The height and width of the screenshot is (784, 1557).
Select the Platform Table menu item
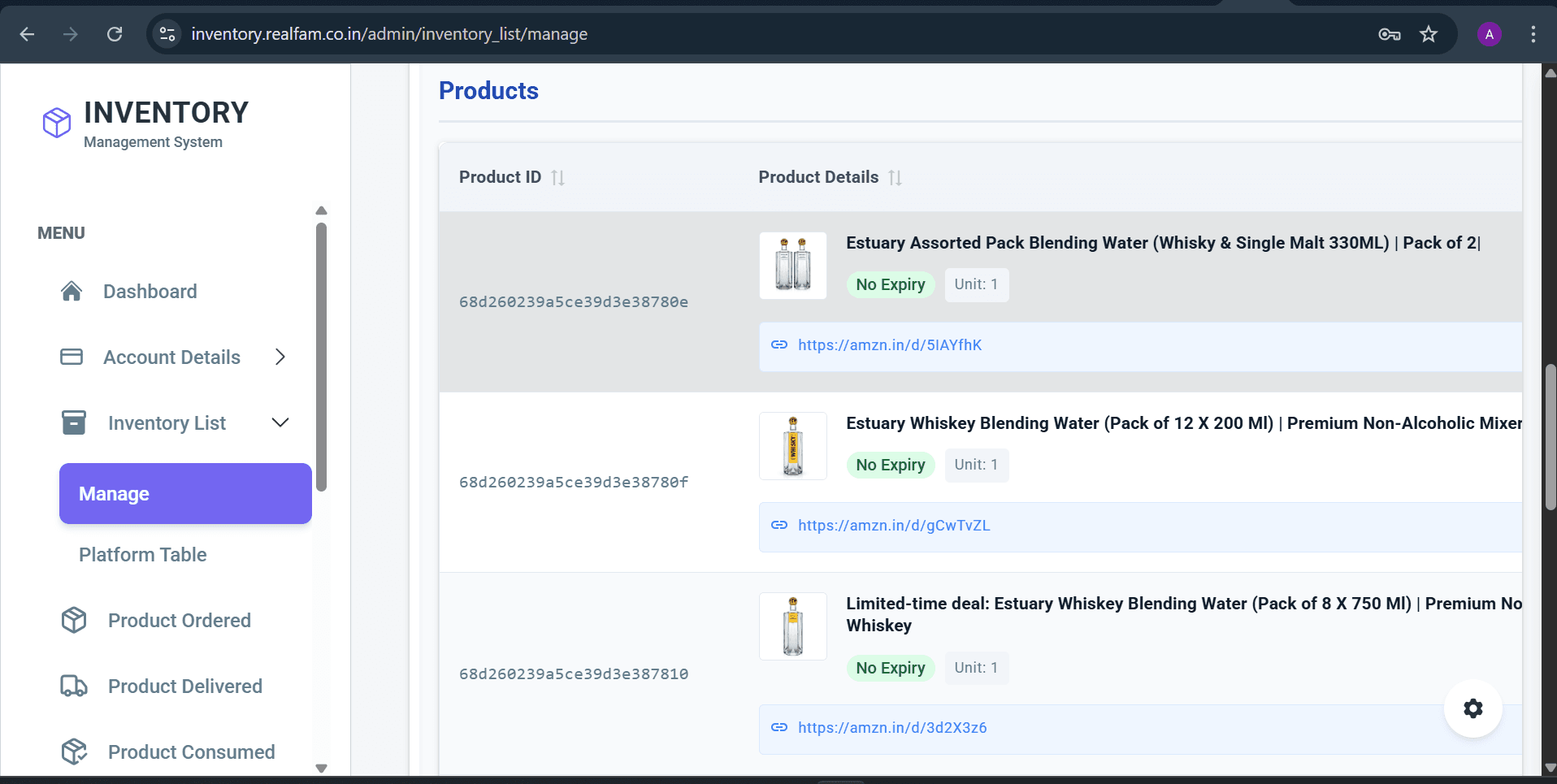pos(142,554)
